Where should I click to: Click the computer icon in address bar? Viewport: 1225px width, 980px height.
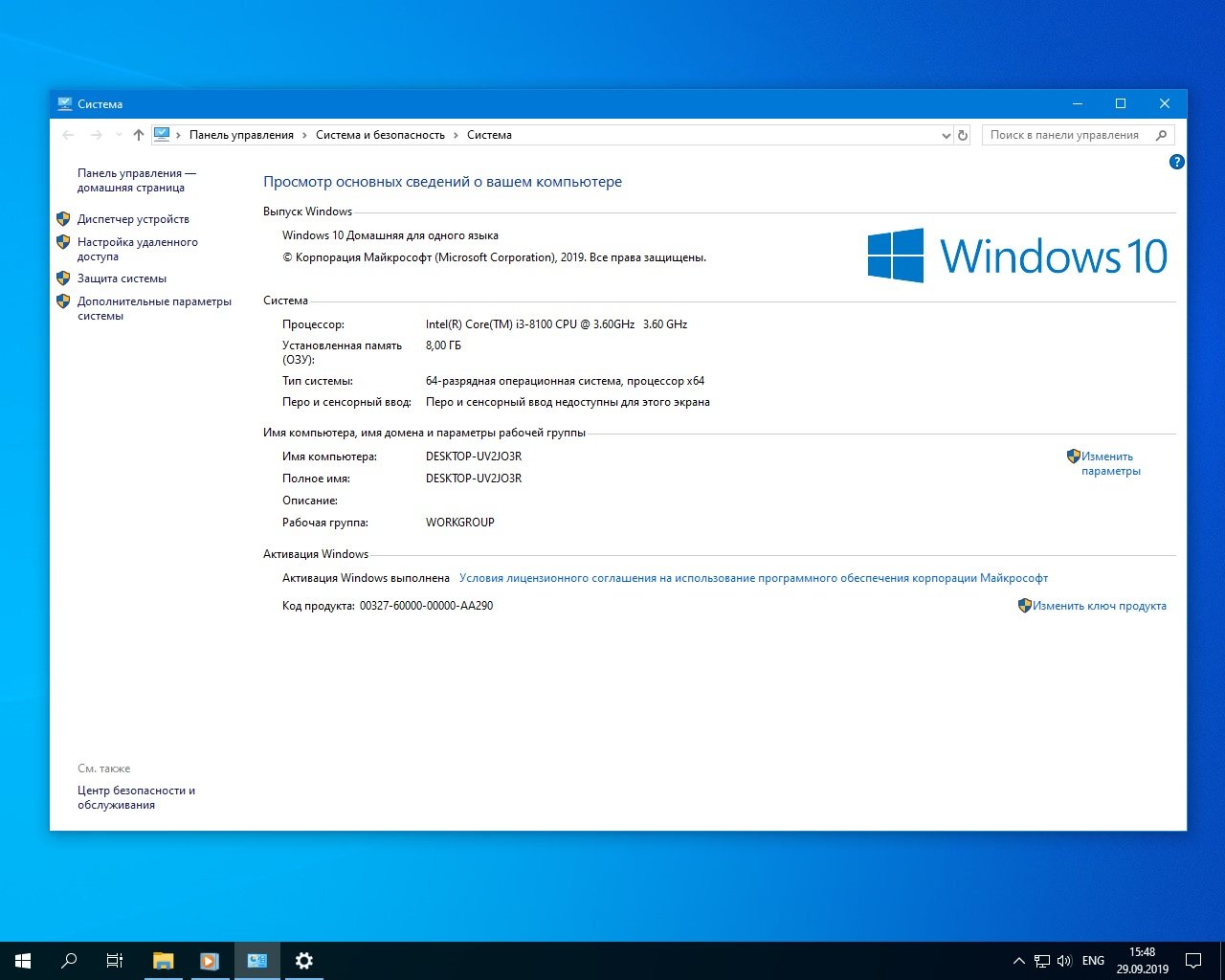tap(162, 134)
